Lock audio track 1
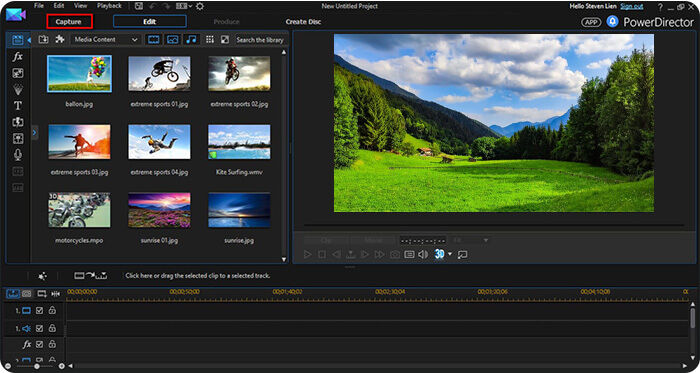The height and width of the screenshot is (373, 700). coord(52,328)
